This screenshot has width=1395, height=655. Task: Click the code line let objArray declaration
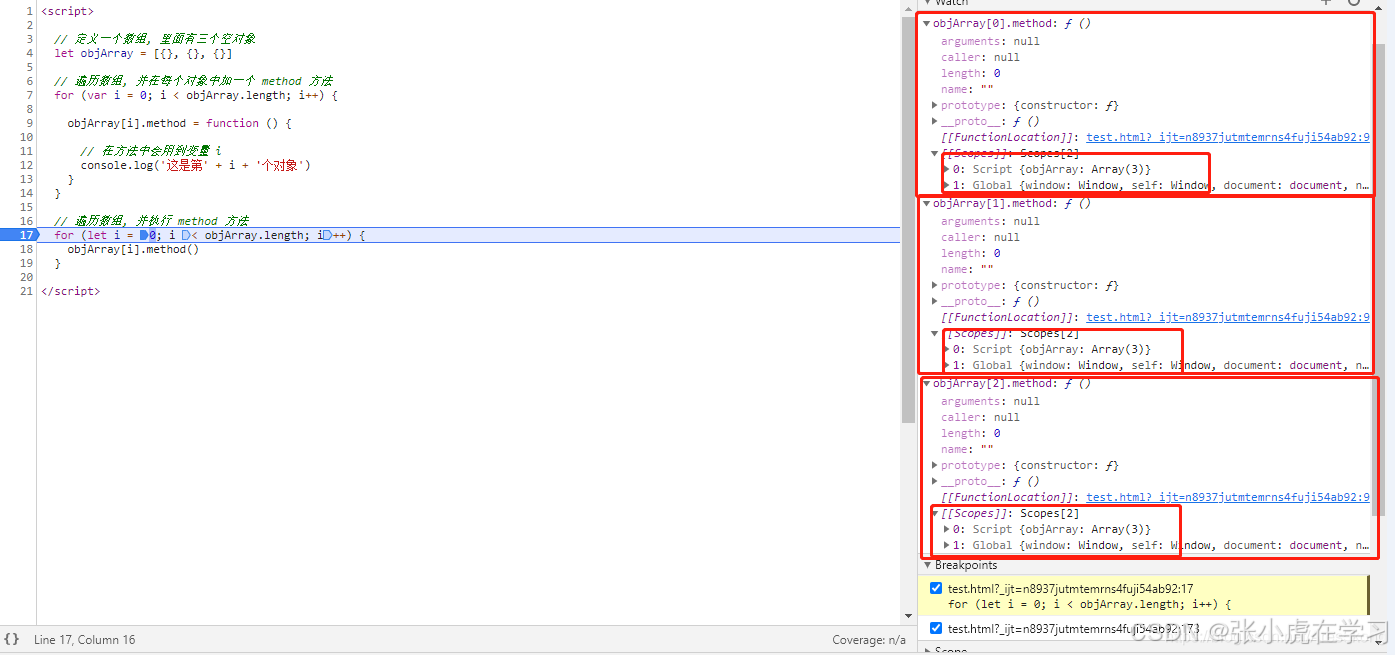click(x=143, y=53)
